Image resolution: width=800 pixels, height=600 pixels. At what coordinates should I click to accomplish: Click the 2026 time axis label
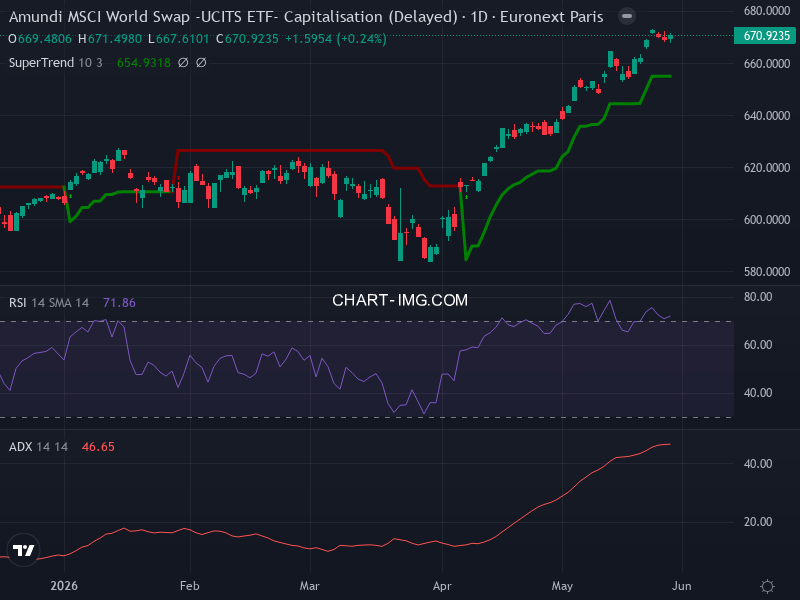tap(64, 586)
